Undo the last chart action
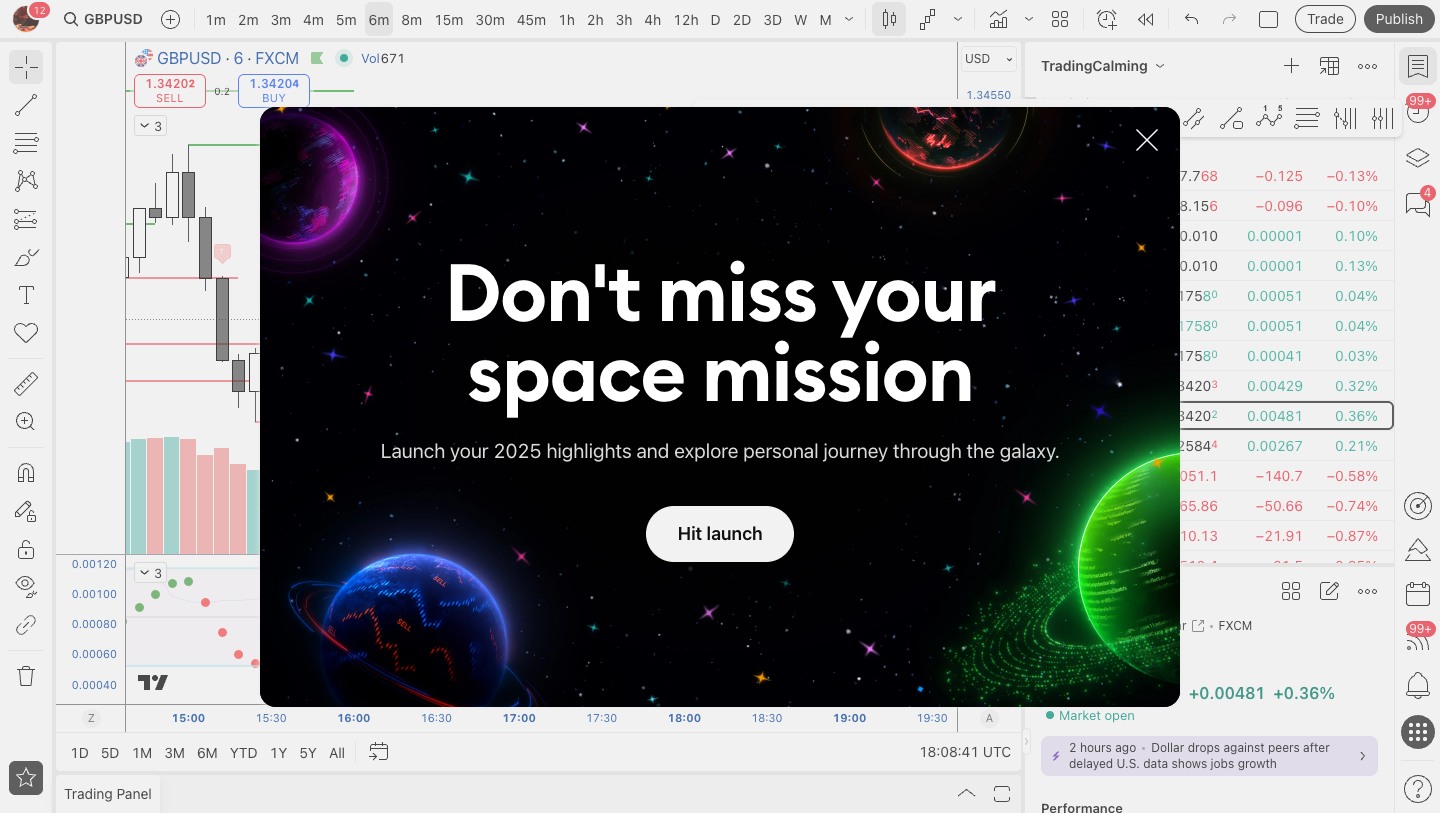Screen dimensions: 1440x813 [1191, 19]
